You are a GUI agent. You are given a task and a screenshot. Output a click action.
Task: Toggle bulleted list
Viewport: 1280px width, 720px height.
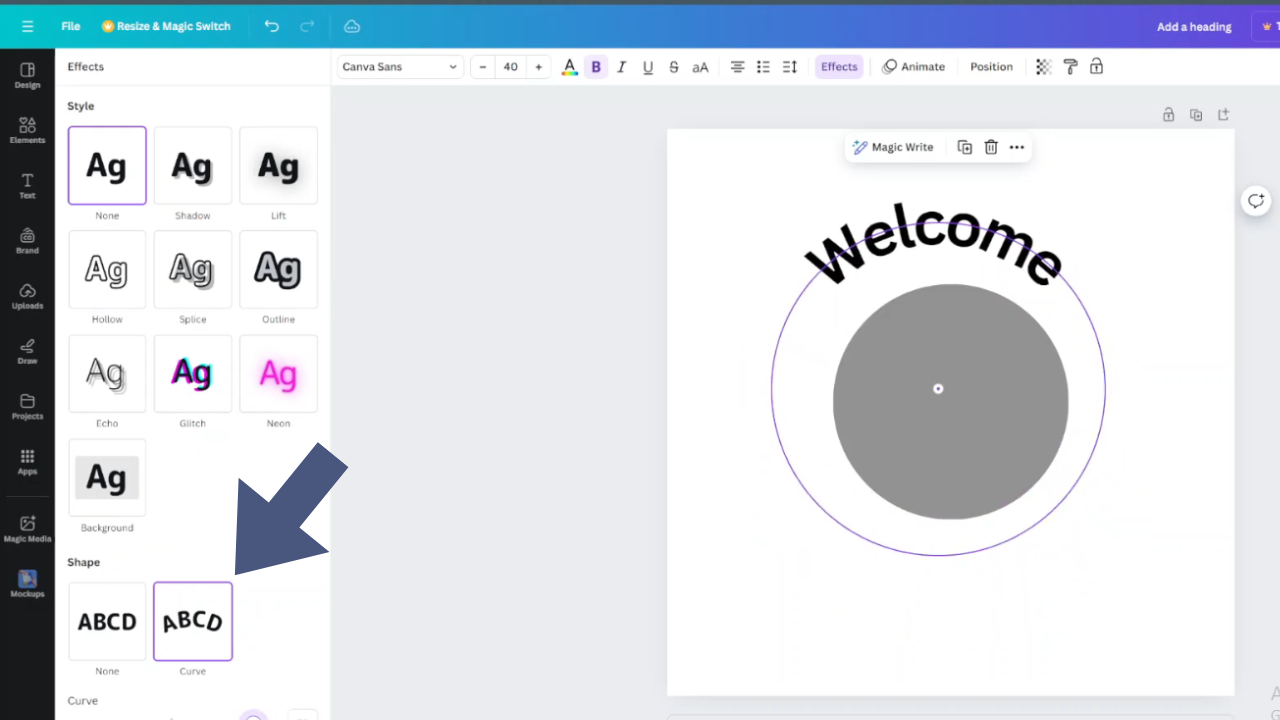pos(763,67)
